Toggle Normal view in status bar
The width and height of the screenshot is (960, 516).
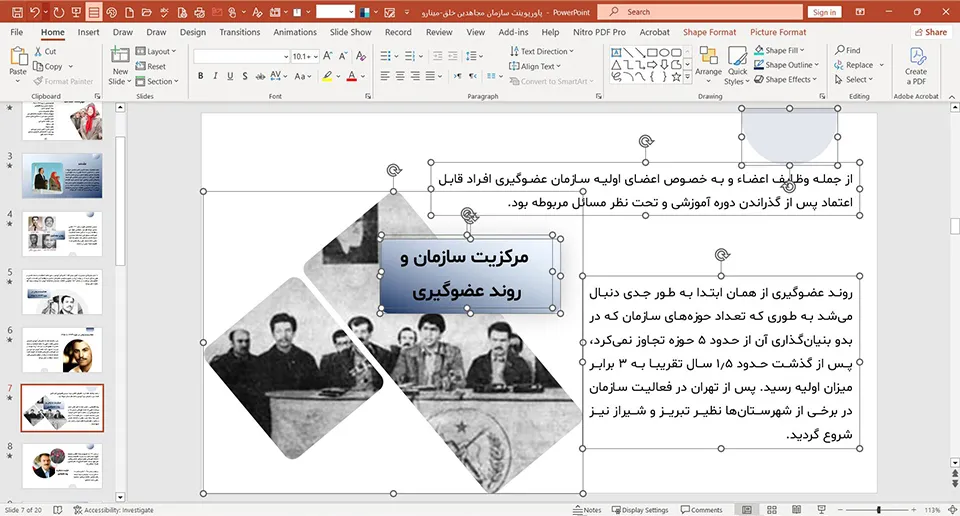pos(747,510)
